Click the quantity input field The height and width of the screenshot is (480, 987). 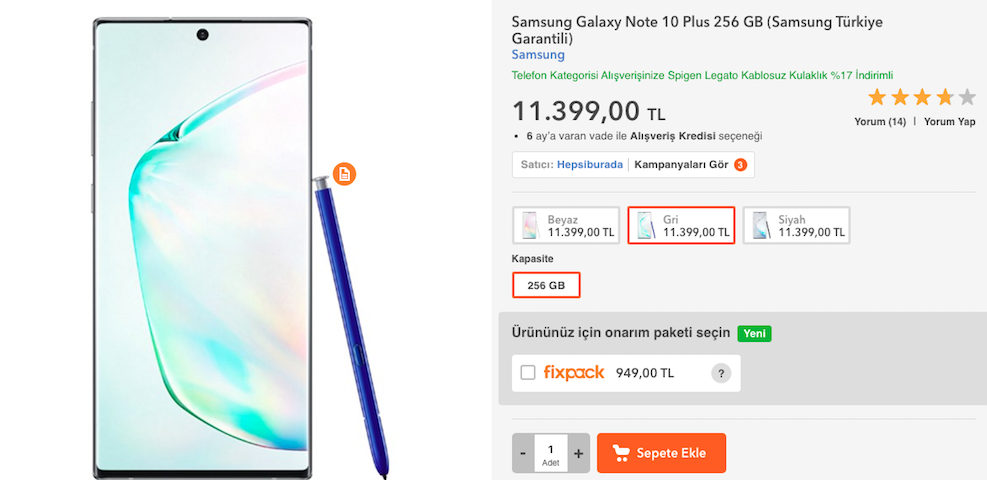pos(550,451)
